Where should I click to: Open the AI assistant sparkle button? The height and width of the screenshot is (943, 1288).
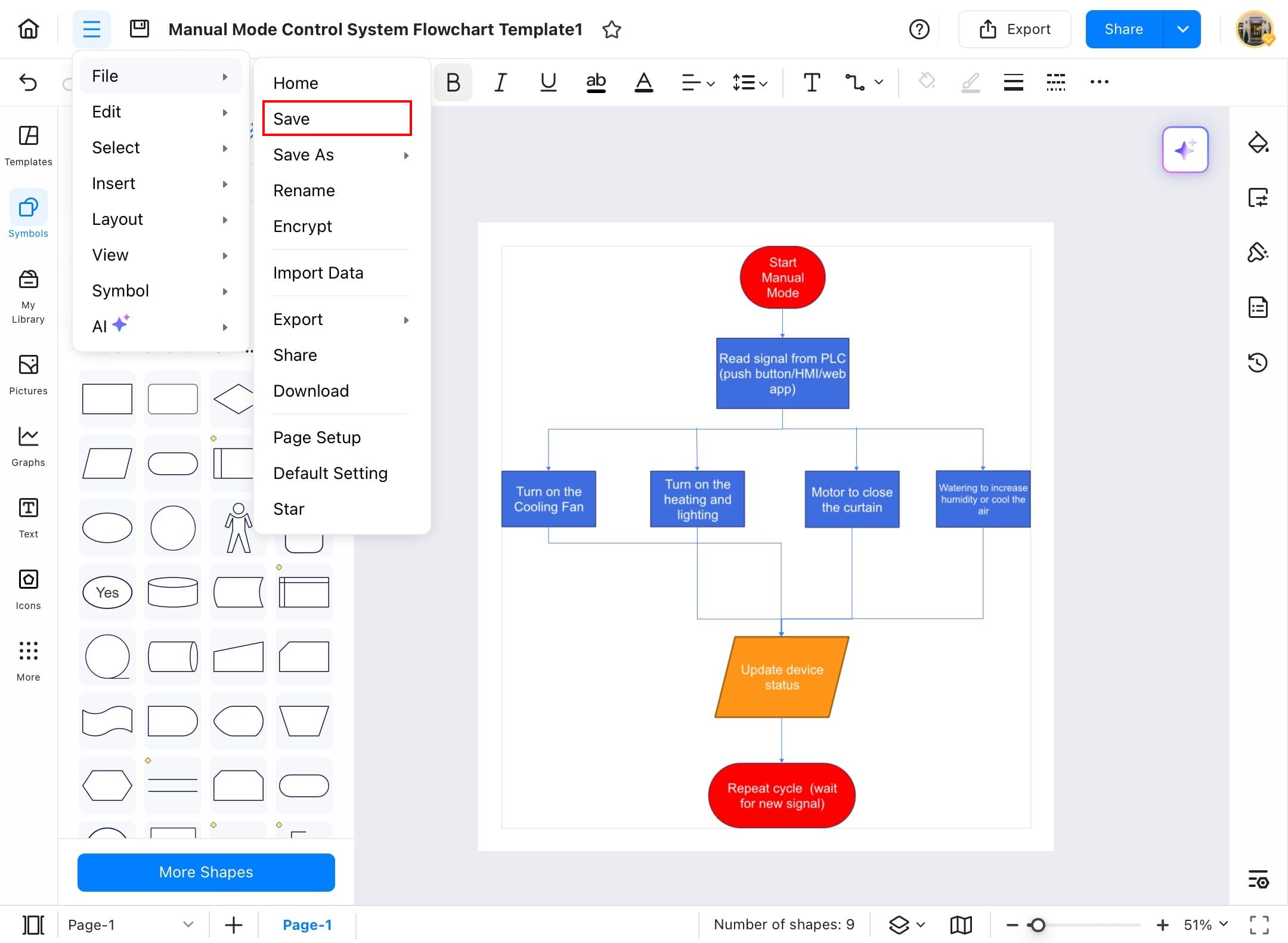pyautogui.click(x=1185, y=150)
